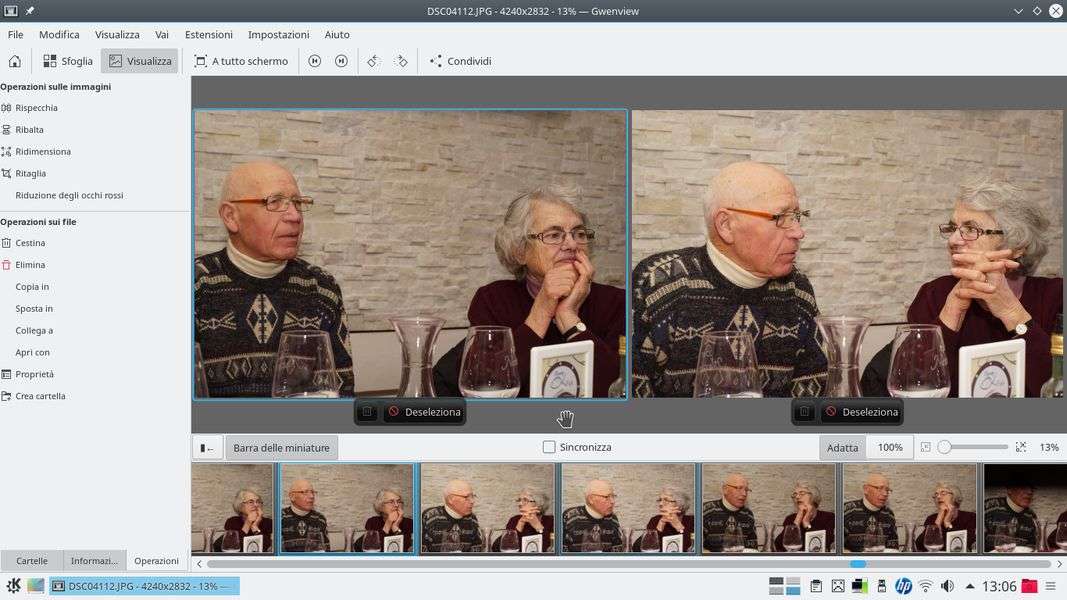Viewport: 1067px width, 600px height.
Task: Click the previous image toolbar icon
Action: click(314, 61)
